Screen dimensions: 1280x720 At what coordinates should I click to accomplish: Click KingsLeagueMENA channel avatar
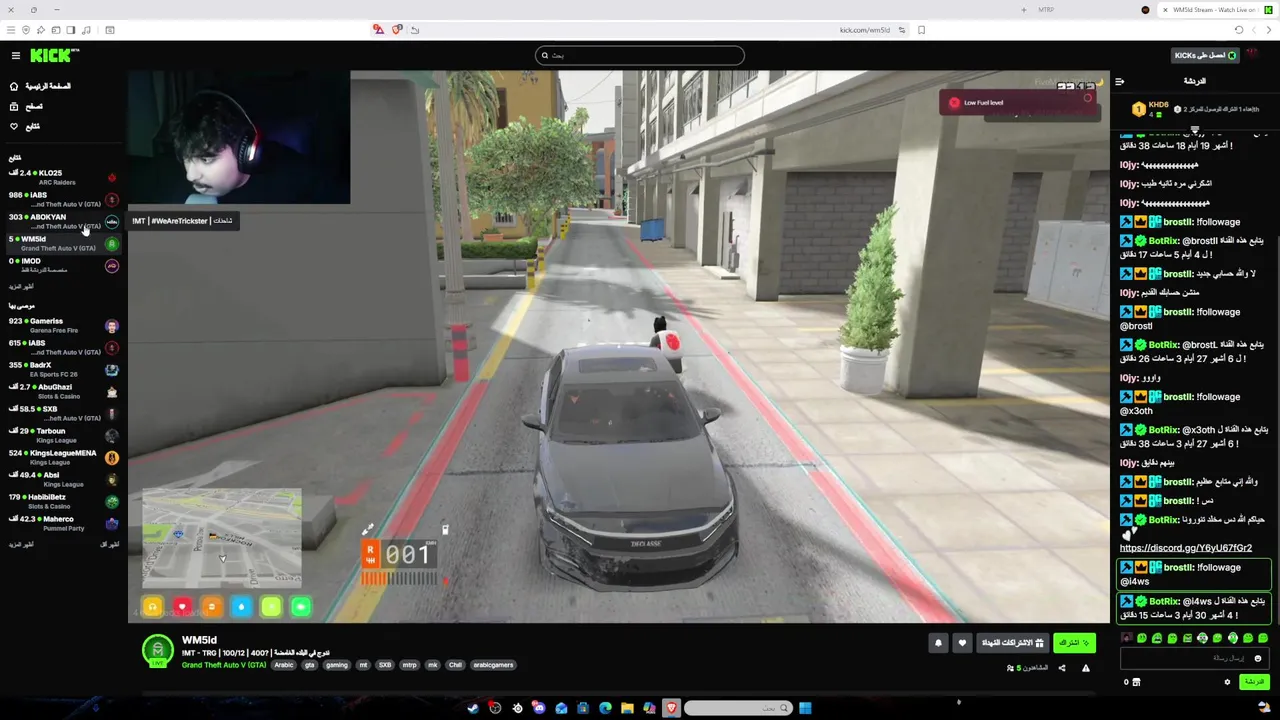[x=111, y=458]
